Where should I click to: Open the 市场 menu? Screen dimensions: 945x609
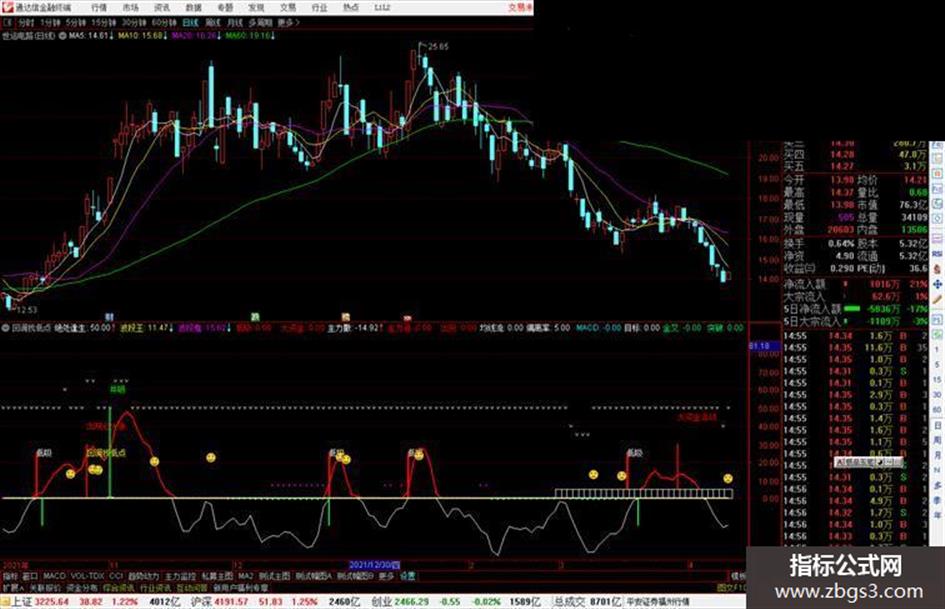131,7
